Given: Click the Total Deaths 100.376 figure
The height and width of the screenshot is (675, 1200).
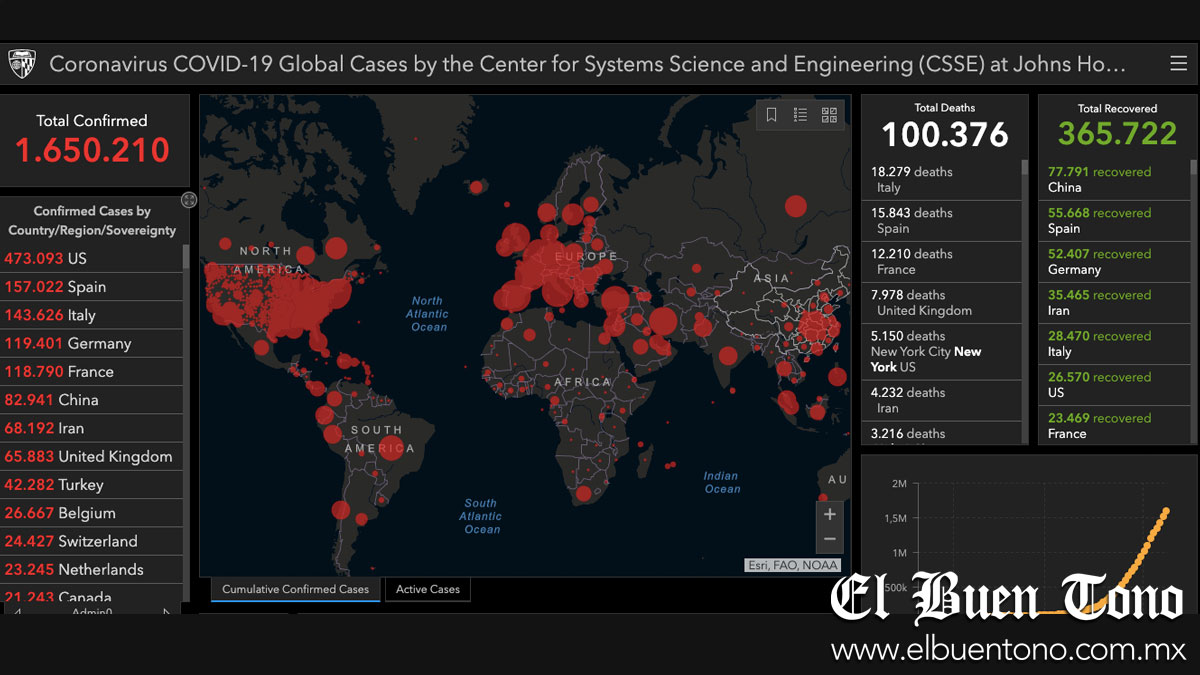Looking at the screenshot, I should pos(945,135).
